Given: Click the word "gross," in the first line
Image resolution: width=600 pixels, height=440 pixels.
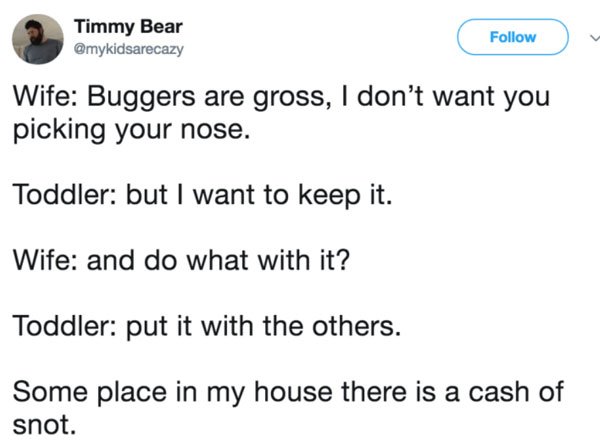Looking at the screenshot, I should point(292,97).
